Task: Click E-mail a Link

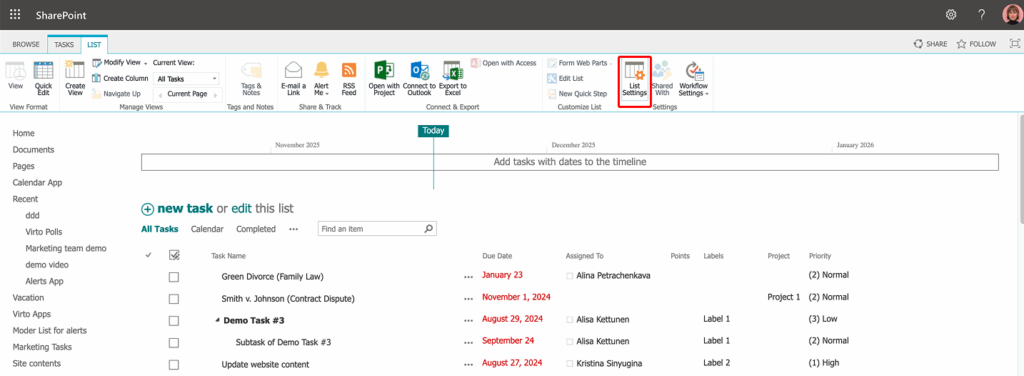Action: [293, 79]
